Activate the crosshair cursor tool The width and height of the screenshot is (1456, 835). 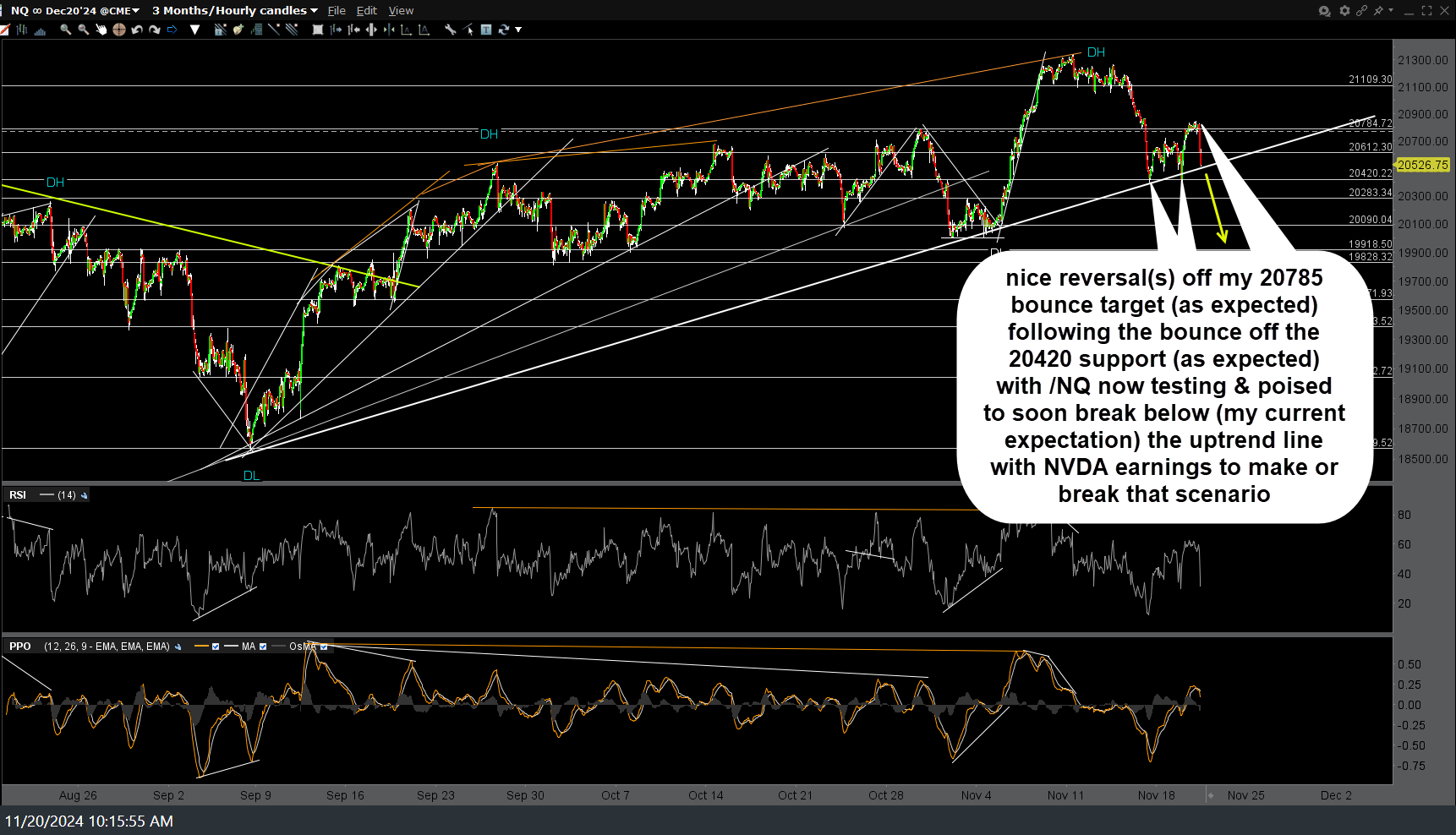pyautogui.click(x=118, y=30)
